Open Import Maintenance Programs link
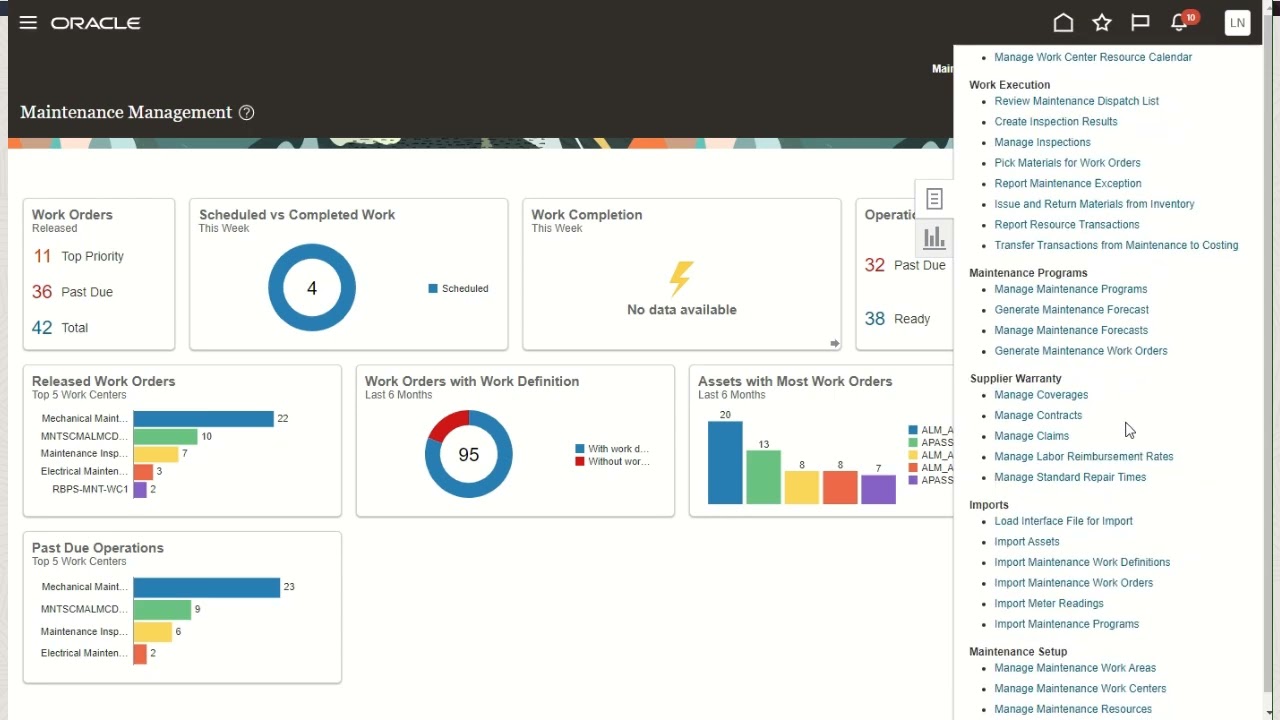This screenshot has width=1280, height=720. coord(1067,624)
